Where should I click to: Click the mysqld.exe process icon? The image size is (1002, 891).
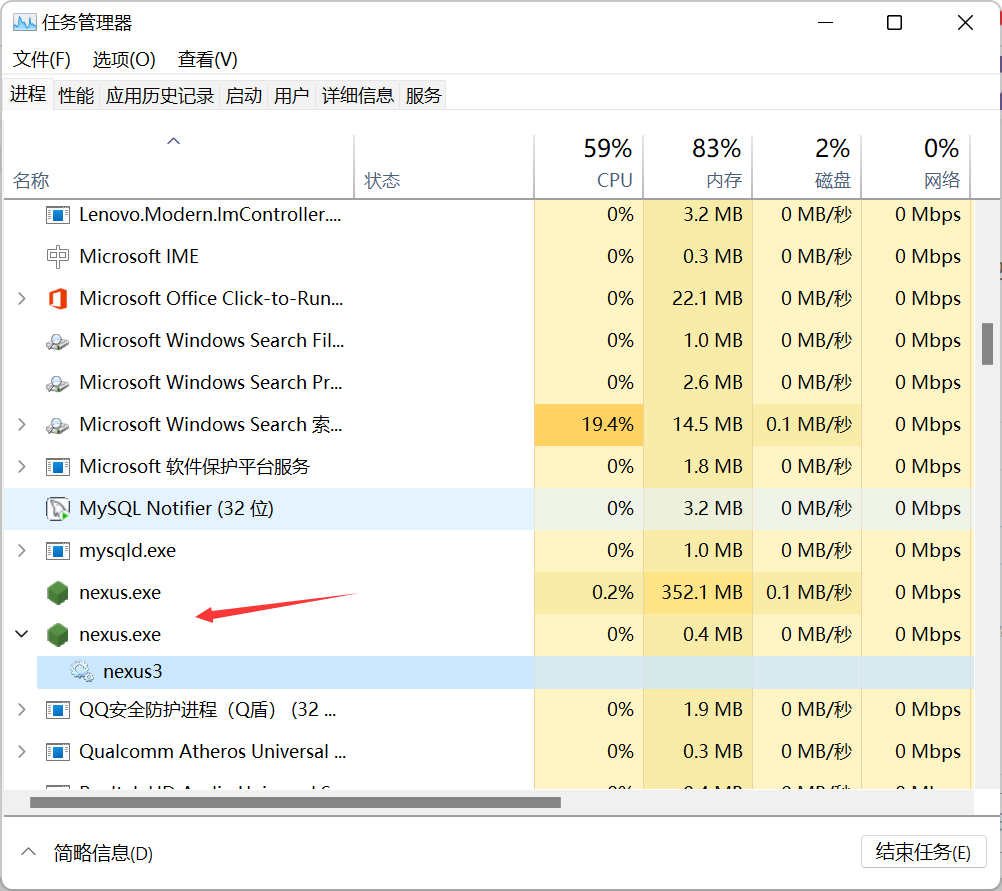click(x=58, y=550)
